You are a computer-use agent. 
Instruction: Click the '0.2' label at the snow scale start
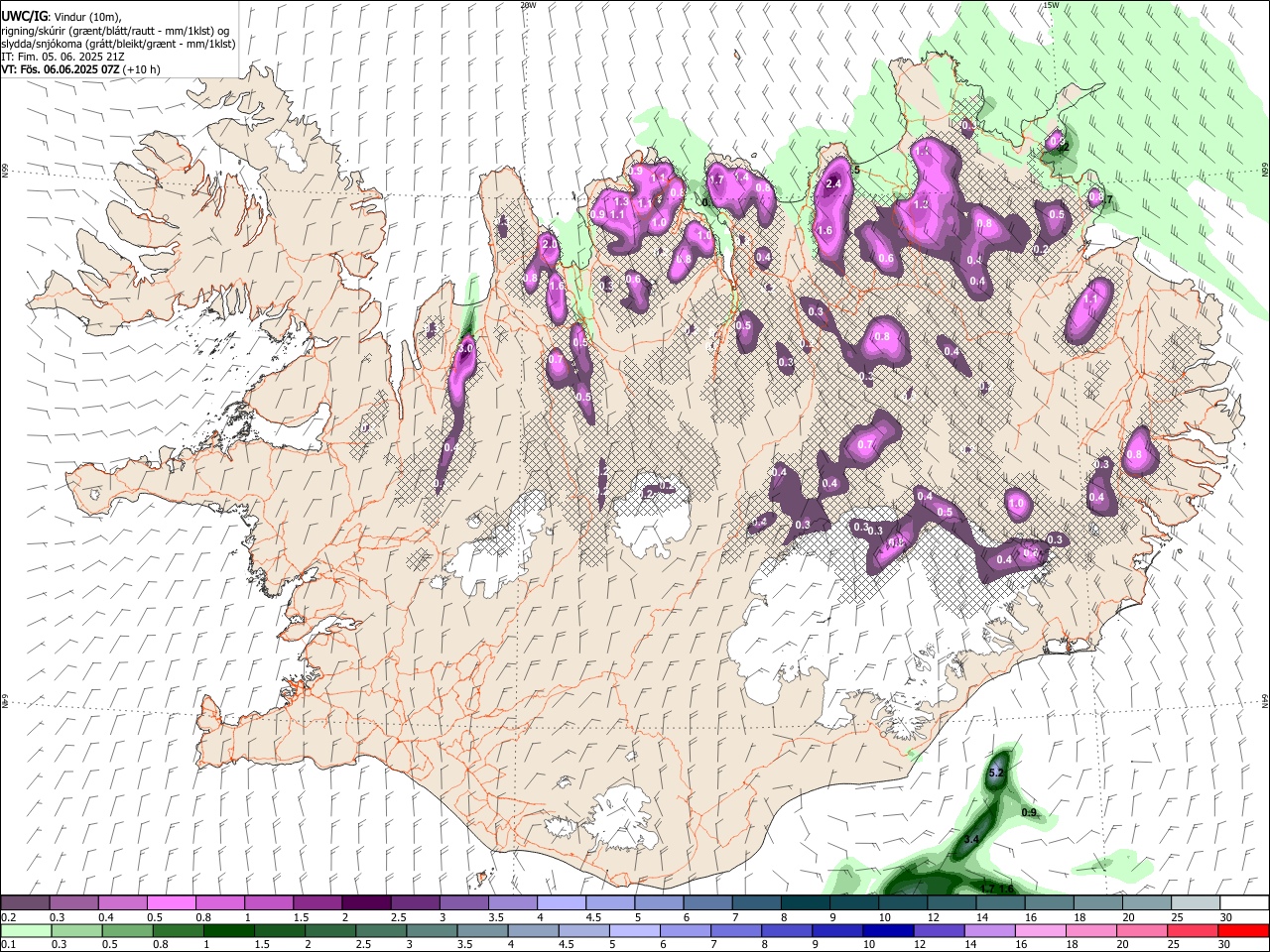point(8,917)
